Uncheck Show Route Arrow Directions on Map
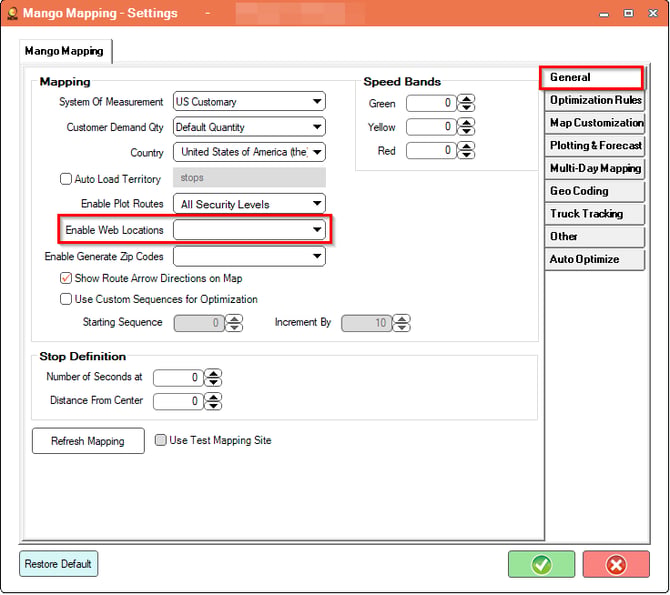670x595 pixels. (66, 278)
